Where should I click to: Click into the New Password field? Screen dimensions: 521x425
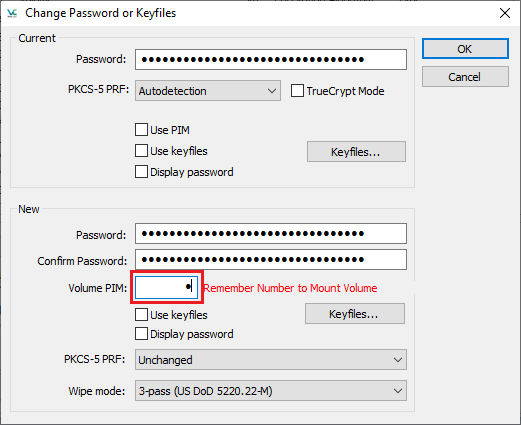coord(271,233)
